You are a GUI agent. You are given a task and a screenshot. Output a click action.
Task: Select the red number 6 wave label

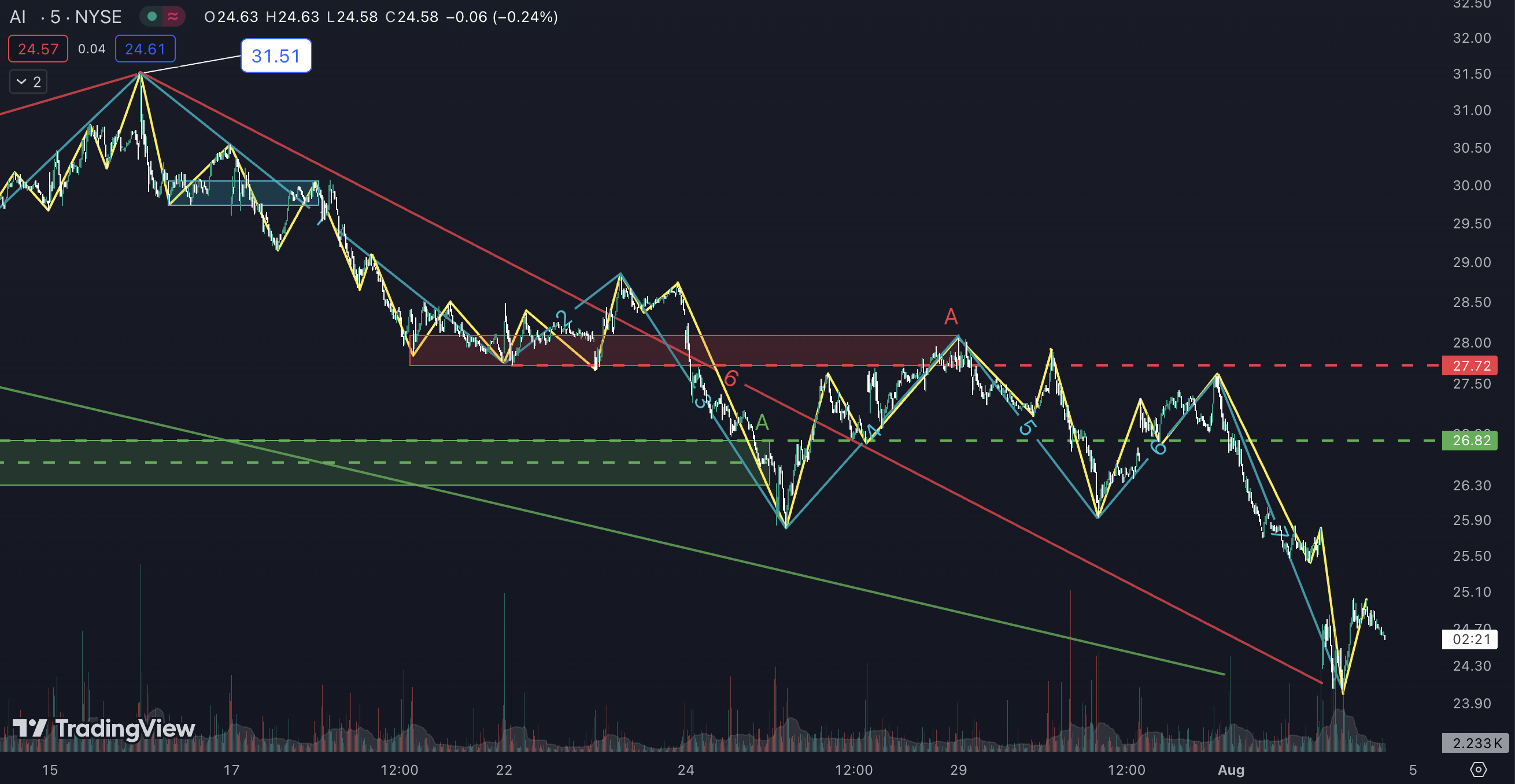730,378
